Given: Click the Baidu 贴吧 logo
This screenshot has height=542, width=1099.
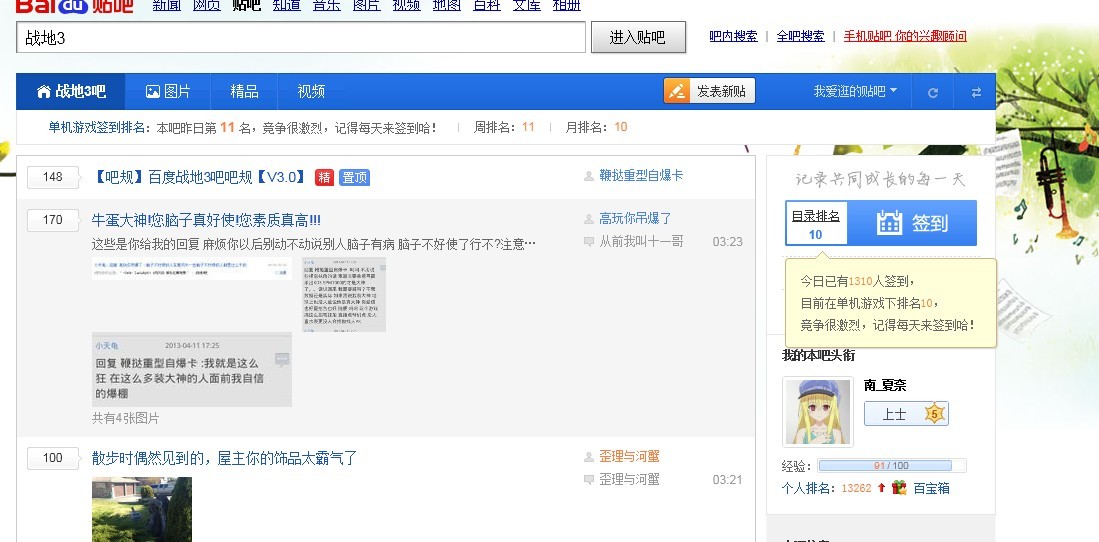Looking at the screenshot, I should click(x=74, y=6).
